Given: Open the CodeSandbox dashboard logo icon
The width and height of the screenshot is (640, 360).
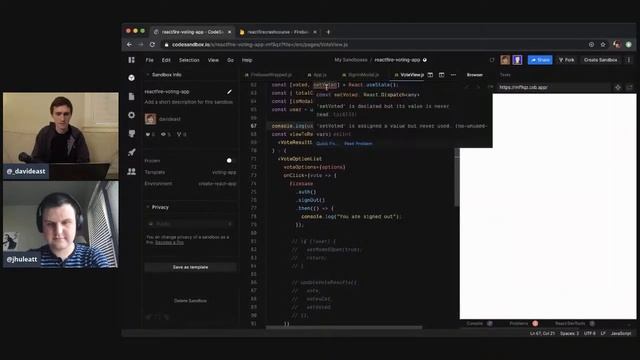Looking at the screenshot, I should (131, 60).
